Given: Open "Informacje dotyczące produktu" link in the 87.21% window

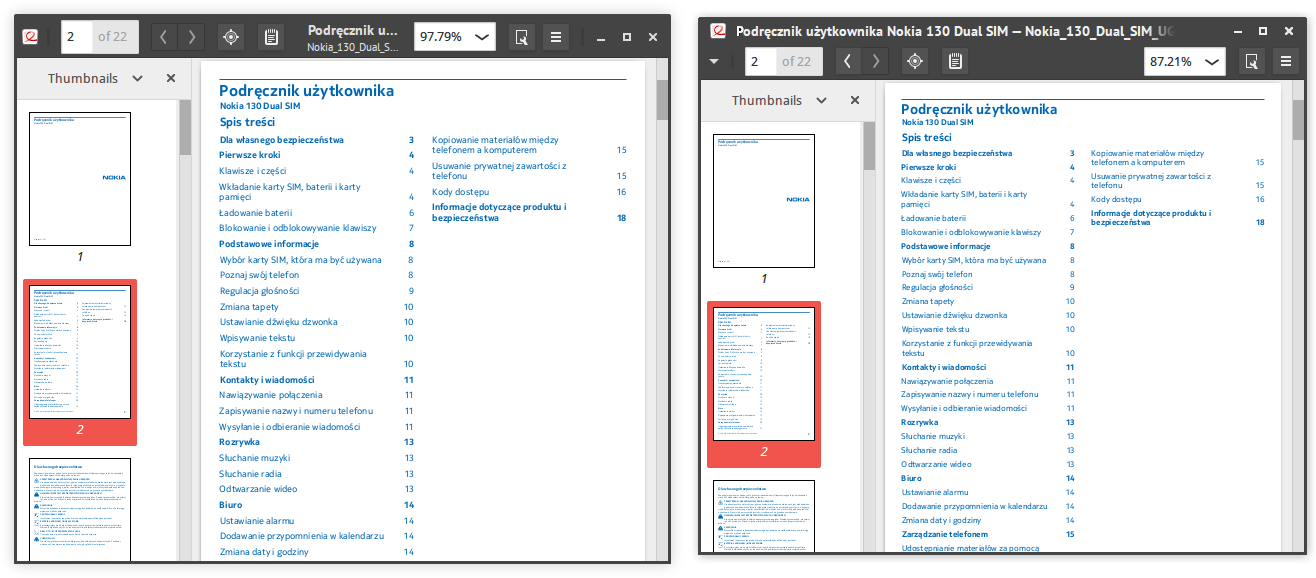Looking at the screenshot, I should coord(1151,218).
